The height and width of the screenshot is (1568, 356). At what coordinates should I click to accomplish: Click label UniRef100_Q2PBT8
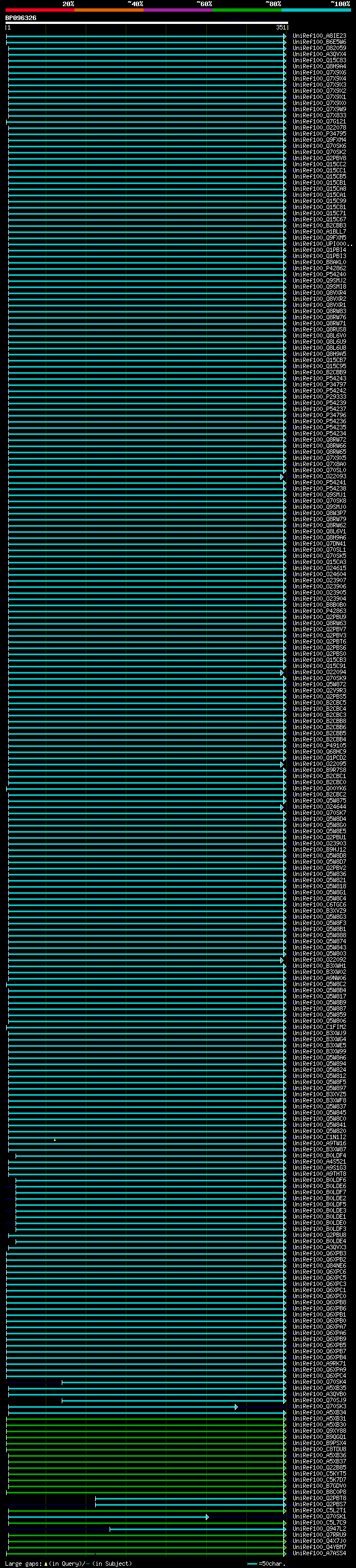click(x=319, y=1497)
